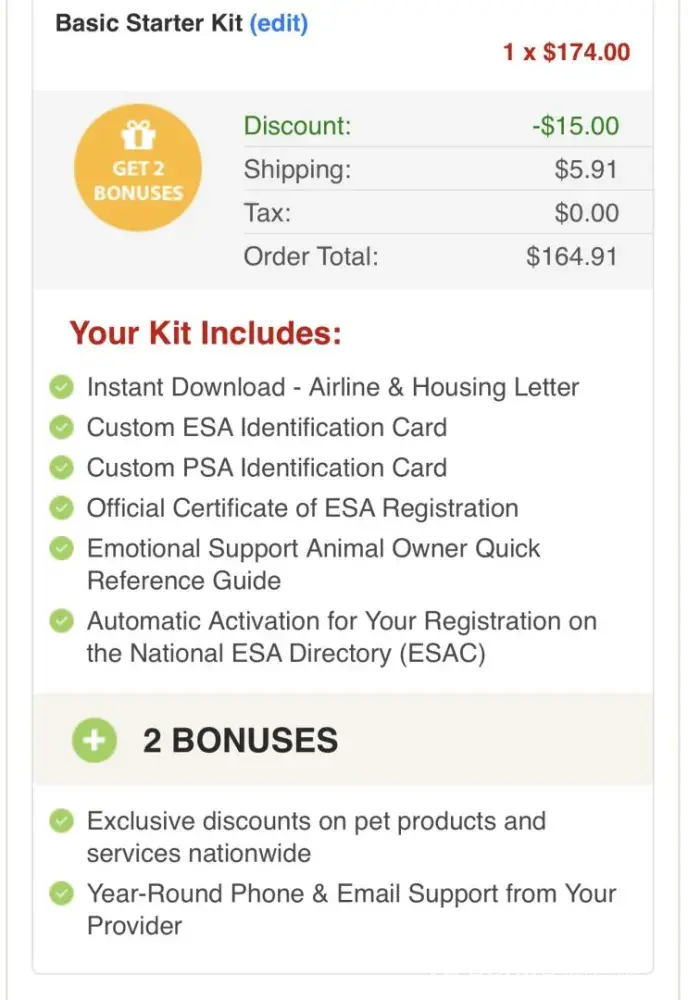Click the Basic Starter Kit product title

tap(149, 23)
